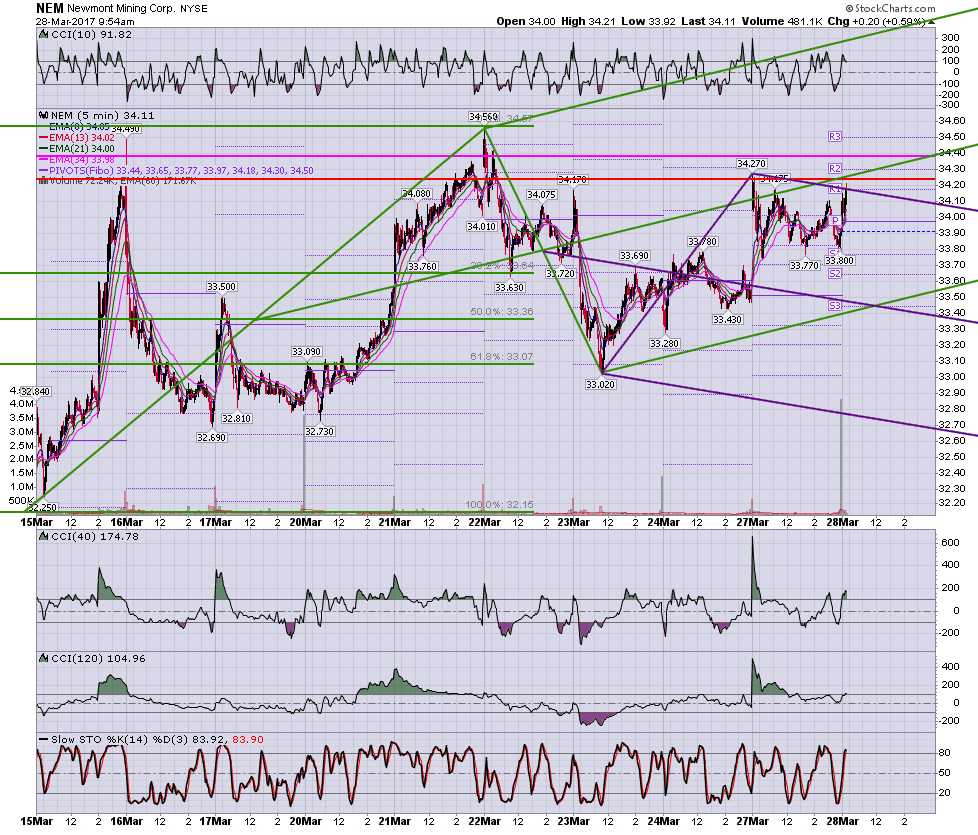Image resolution: width=978 pixels, height=835 pixels.
Task: Click the area icon beside CCI(120)
Action: [44, 659]
